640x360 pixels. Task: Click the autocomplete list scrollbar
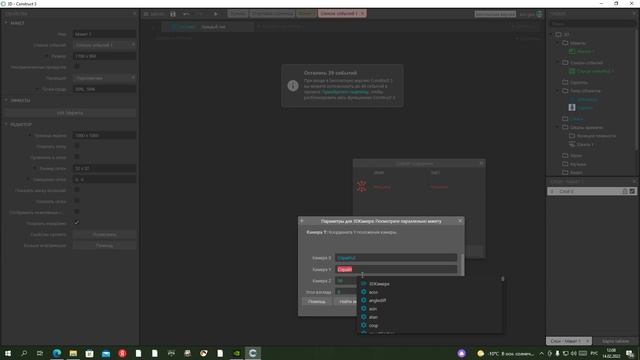point(502,279)
